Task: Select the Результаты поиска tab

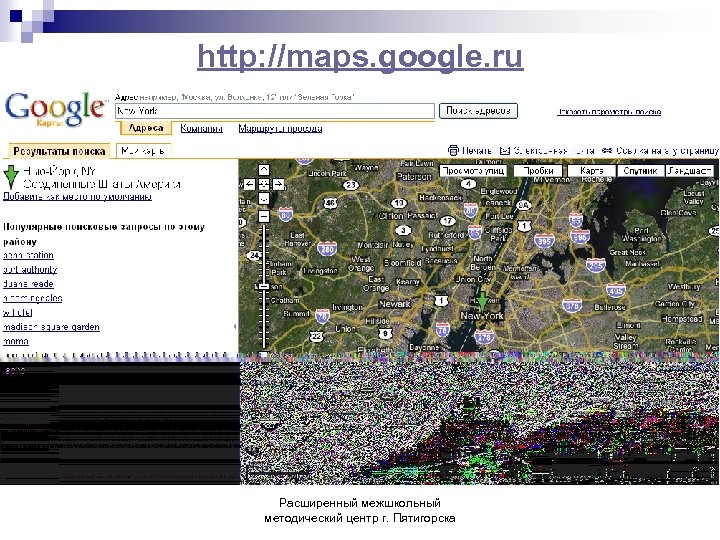Action: coord(59,151)
